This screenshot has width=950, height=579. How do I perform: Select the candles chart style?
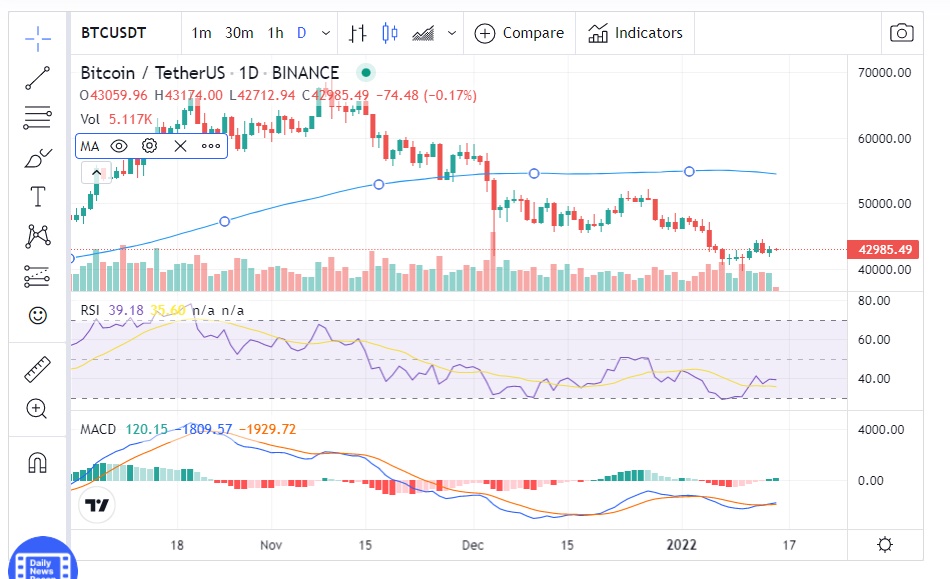pos(390,33)
